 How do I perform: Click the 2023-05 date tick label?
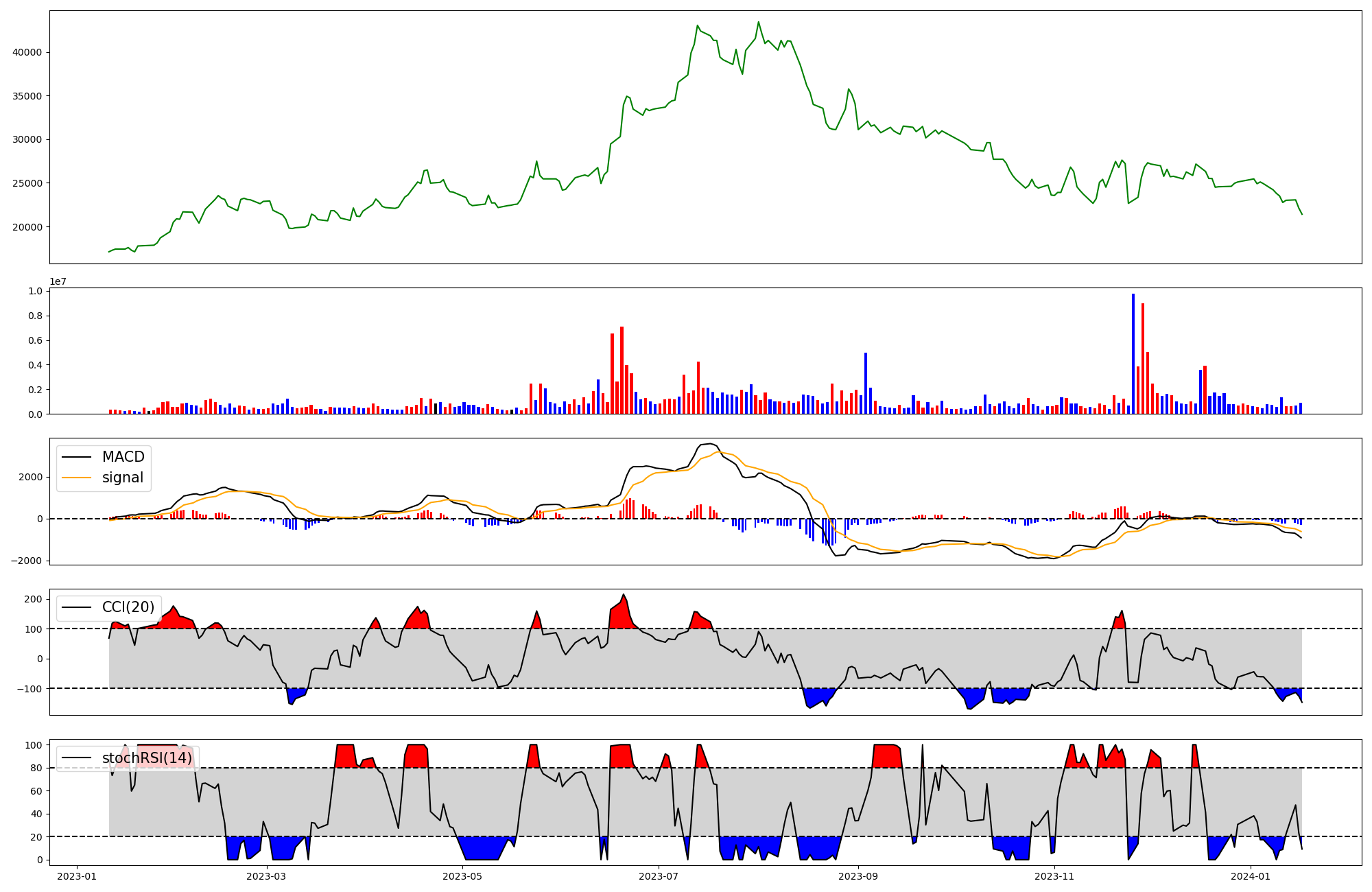click(x=462, y=876)
